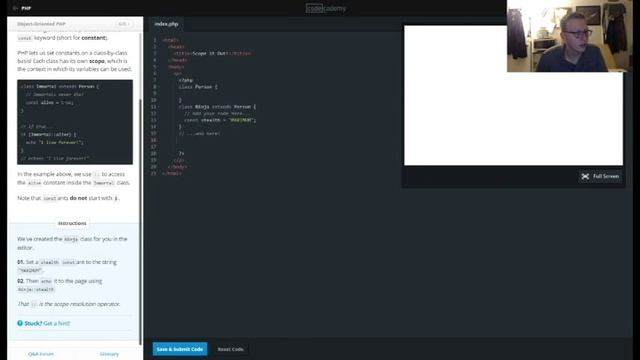Click the class Ninja extends Person line
640x360 pixels.
(217, 107)
